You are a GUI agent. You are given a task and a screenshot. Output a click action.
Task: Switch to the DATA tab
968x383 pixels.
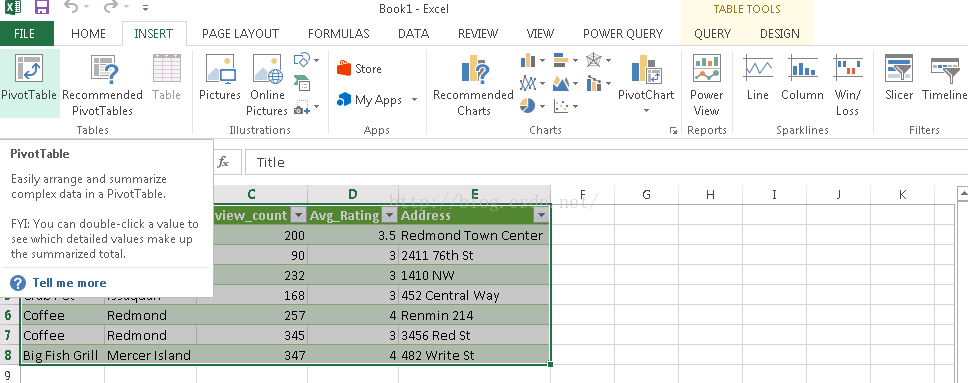[x=414, y=33]
